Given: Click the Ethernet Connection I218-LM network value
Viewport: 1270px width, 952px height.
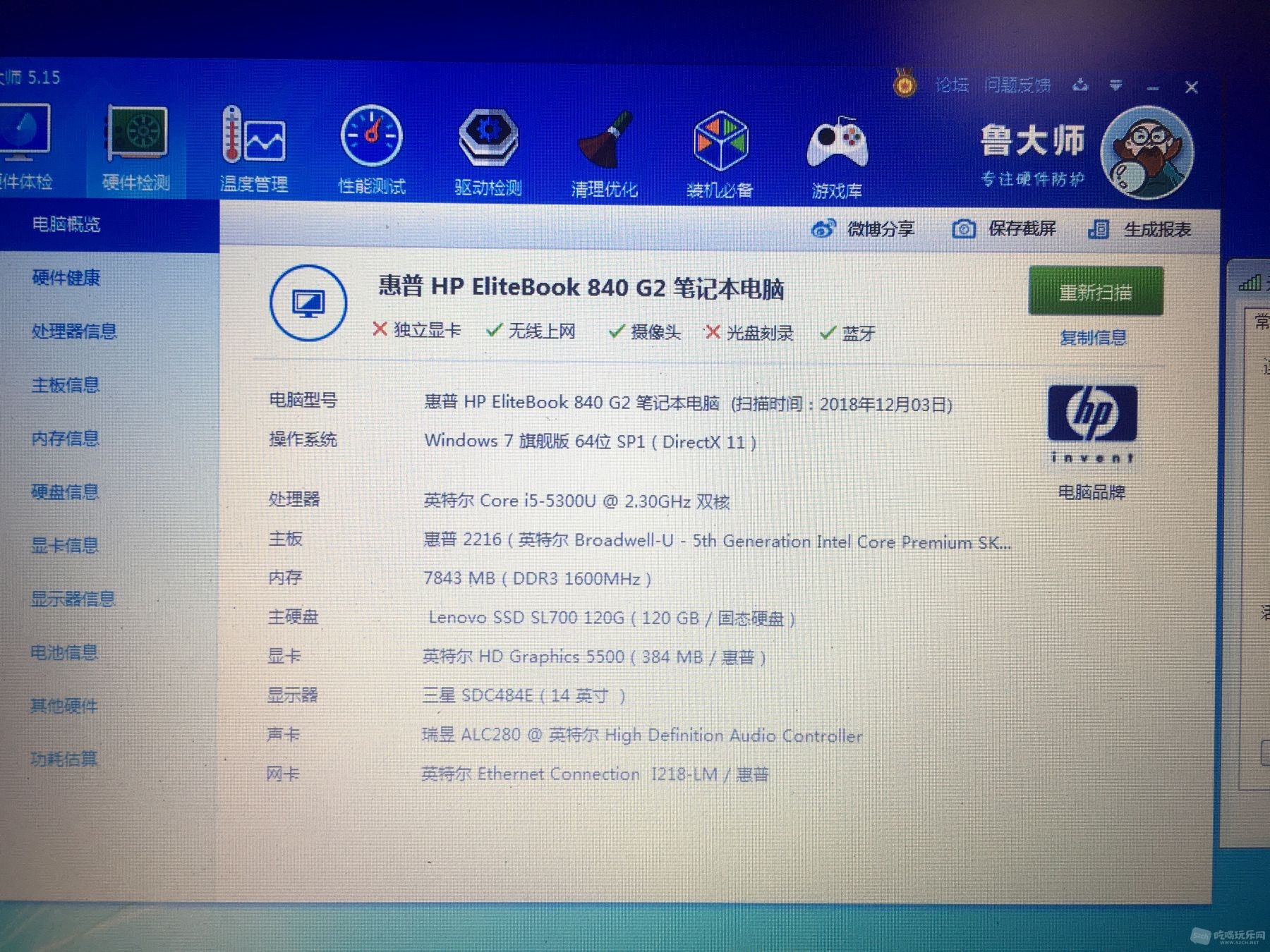Looking at the screenshot, I should pyautogui.click(x=595, y=774).
